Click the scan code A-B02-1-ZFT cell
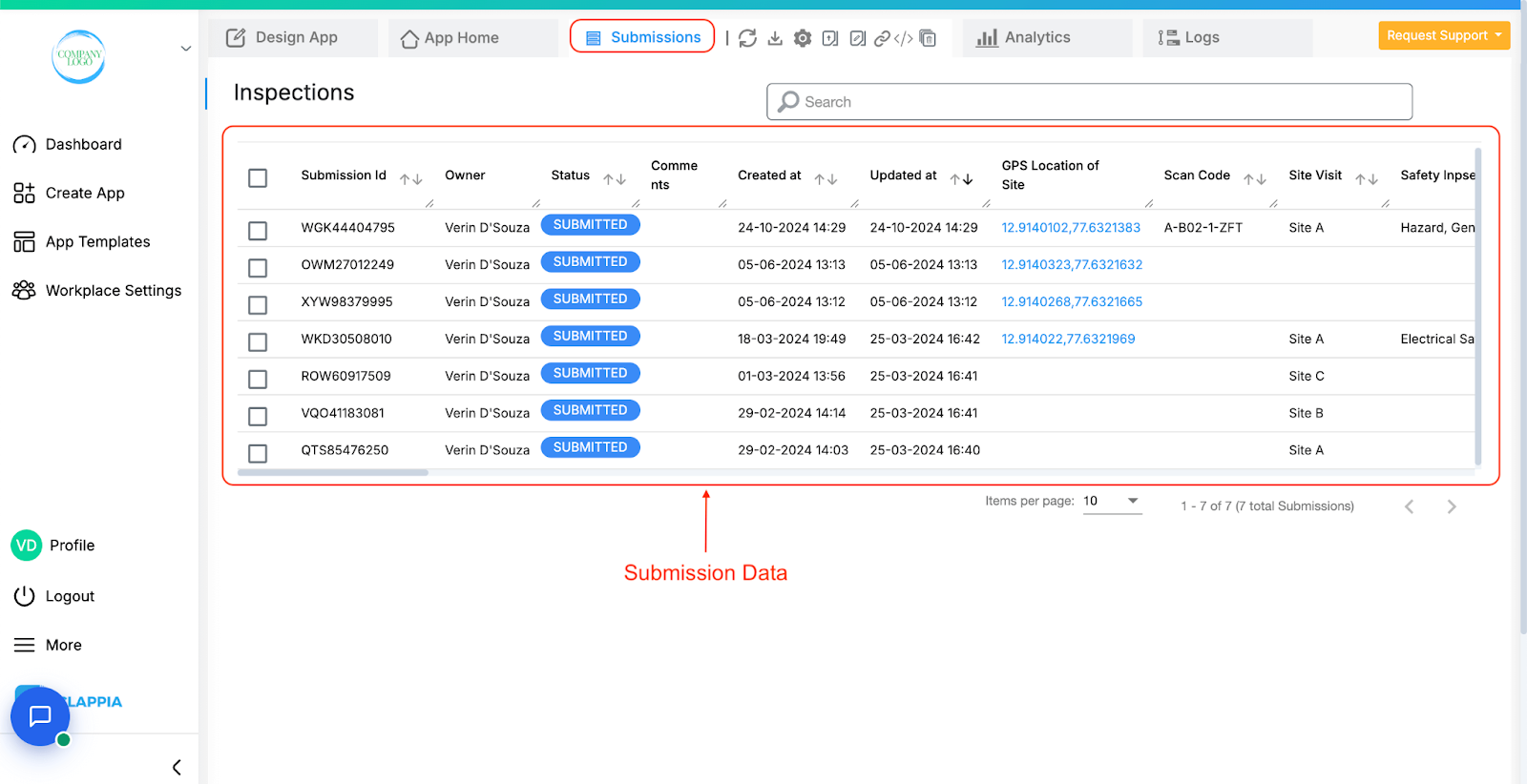Screen dimensions: 1527x784 click(1203, 228)
